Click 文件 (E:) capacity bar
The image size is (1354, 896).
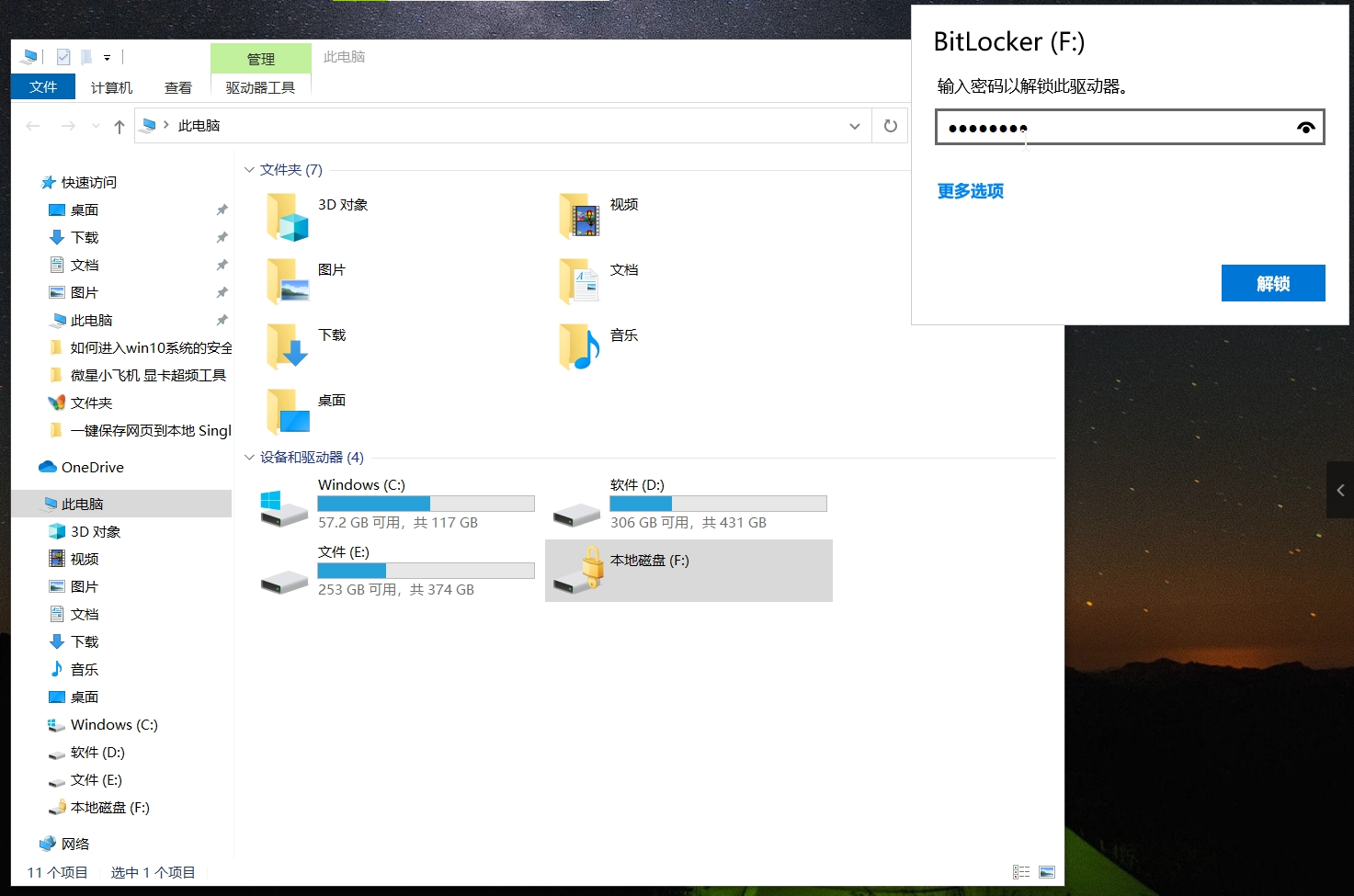point(426,571)
